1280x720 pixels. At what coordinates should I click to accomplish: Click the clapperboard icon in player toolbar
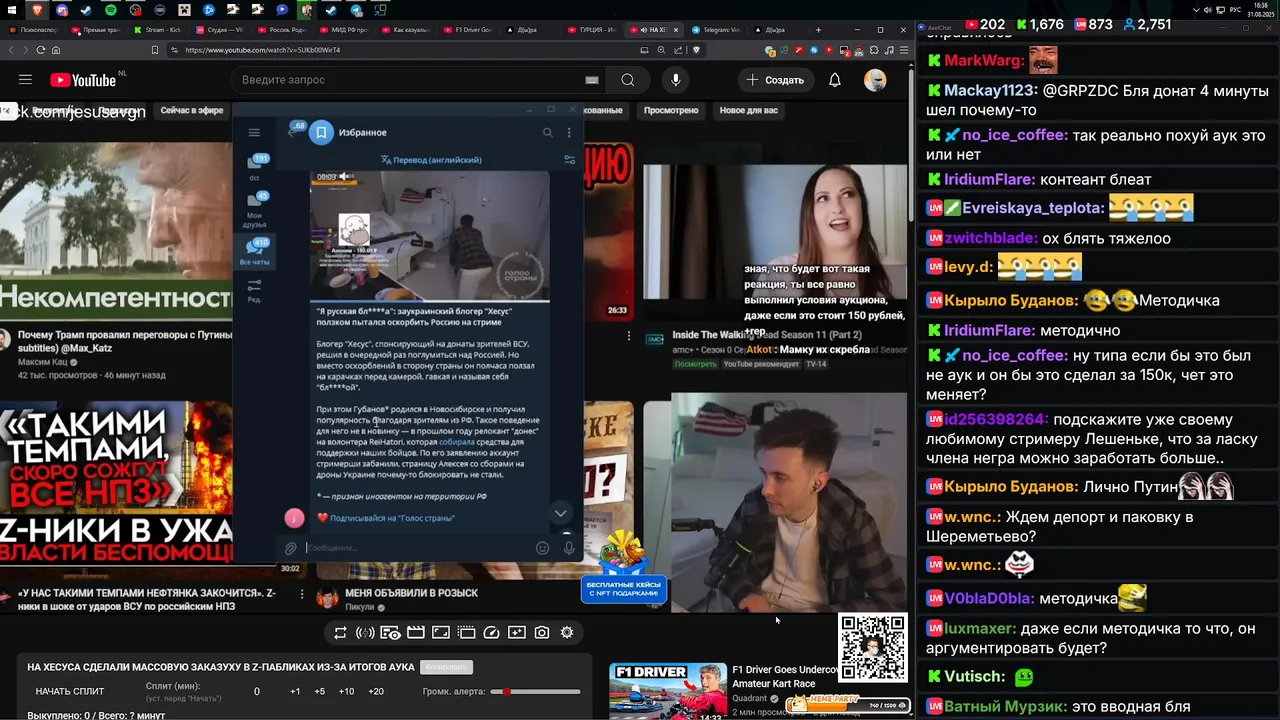[x=415, y=632]
